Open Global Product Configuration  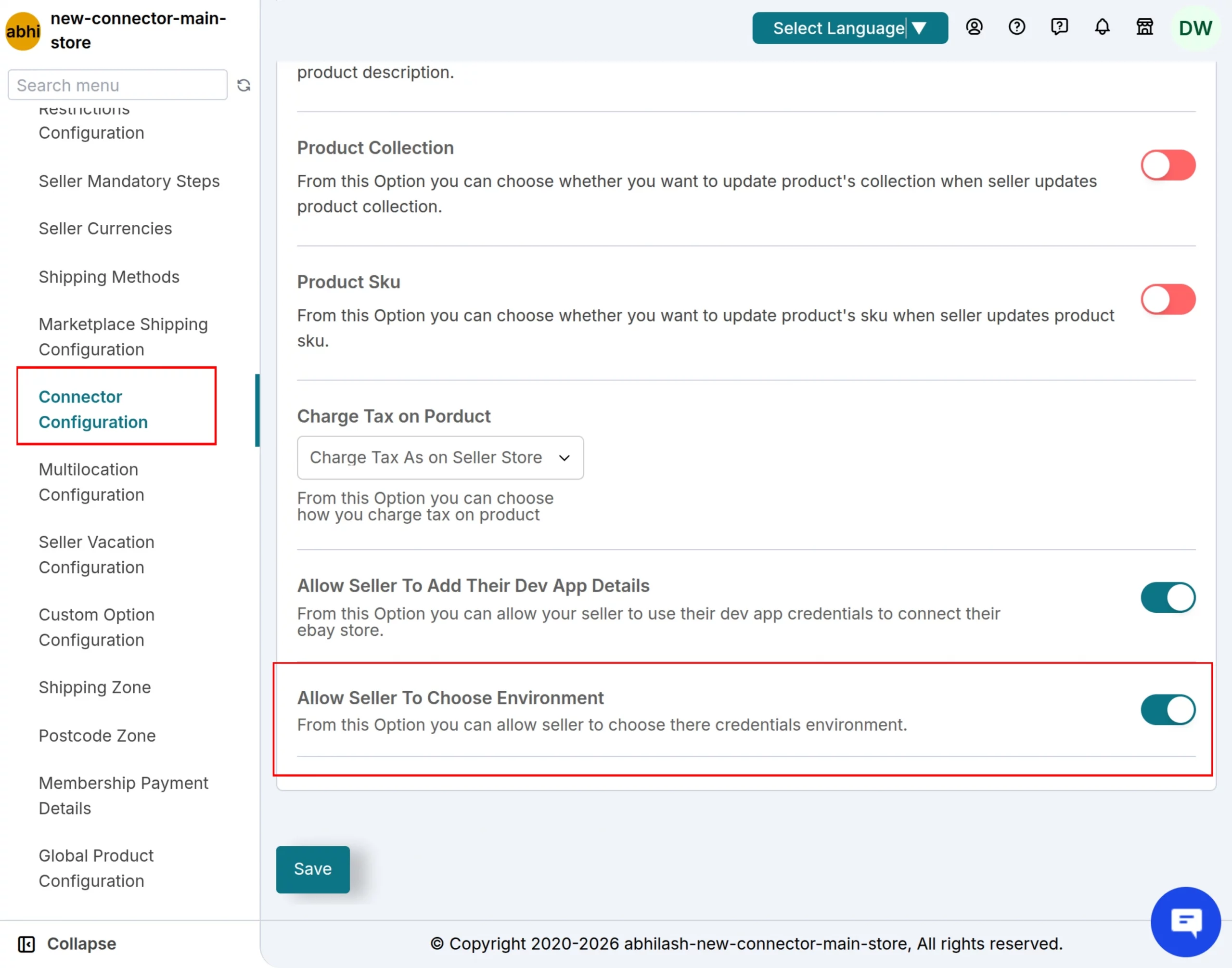(x=96, y=868)
